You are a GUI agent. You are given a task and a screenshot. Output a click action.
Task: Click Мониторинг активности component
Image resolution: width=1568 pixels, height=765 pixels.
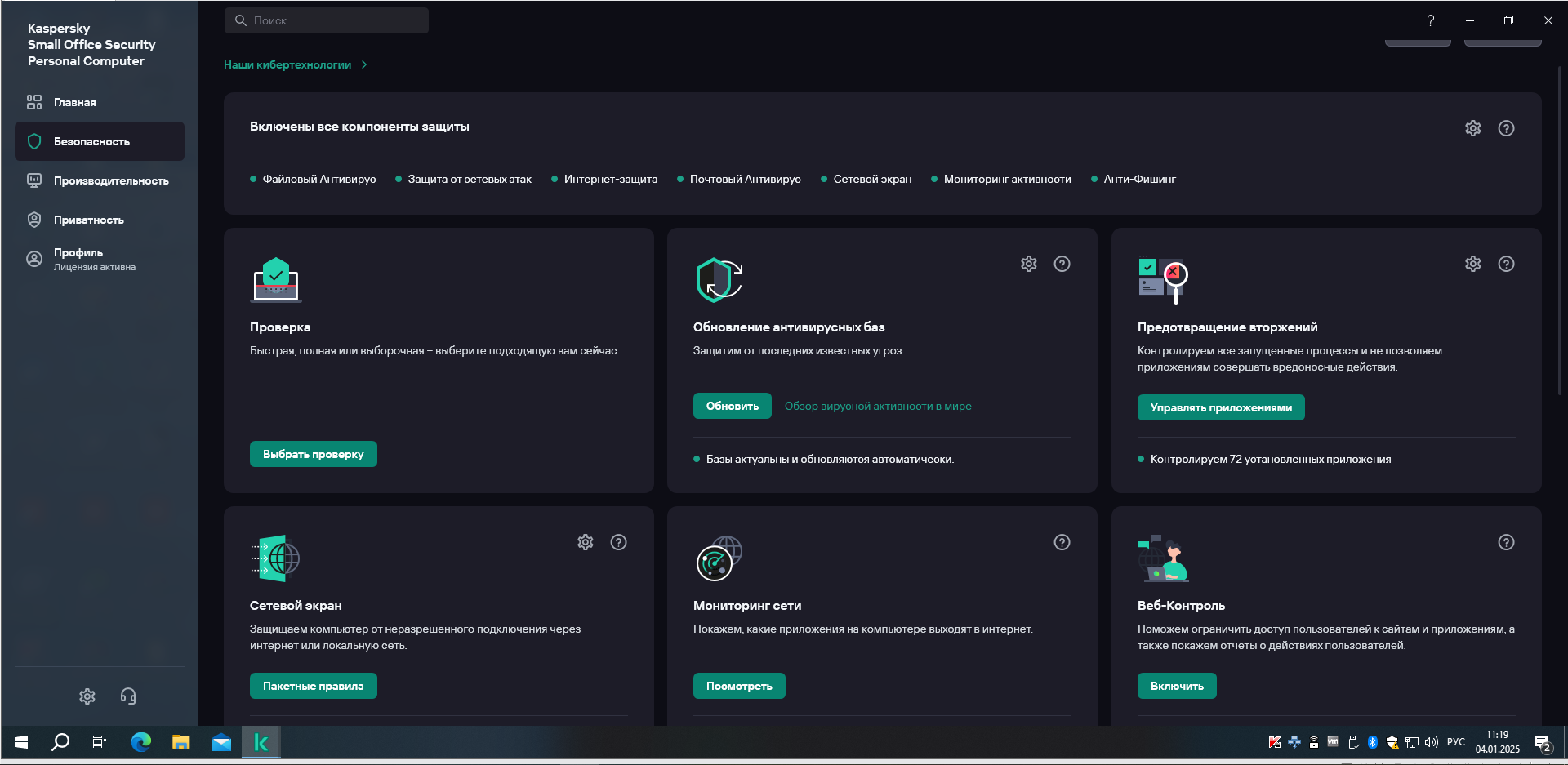(1001, 179)
